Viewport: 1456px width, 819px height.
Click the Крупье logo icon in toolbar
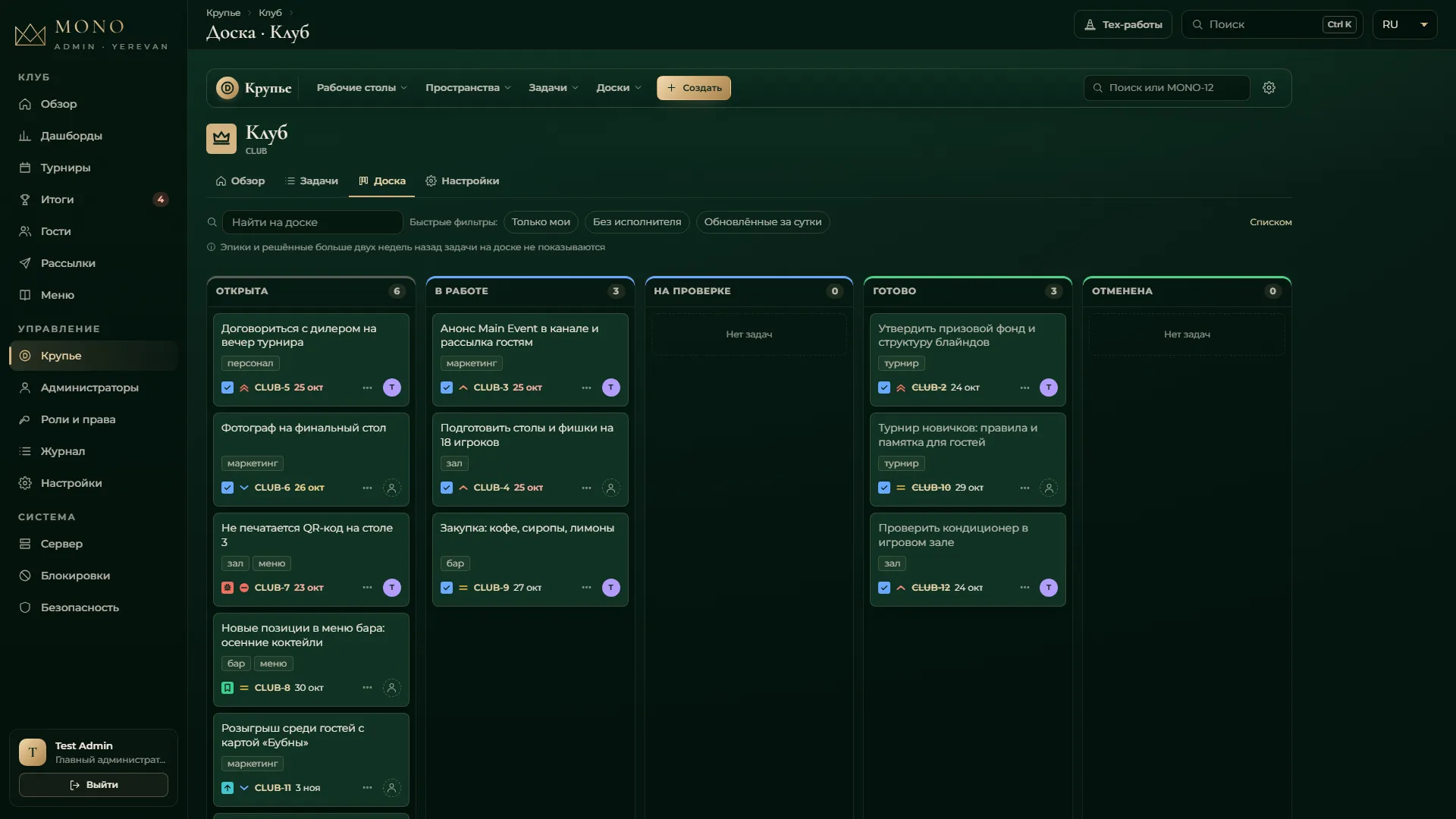tap(227, 88)
